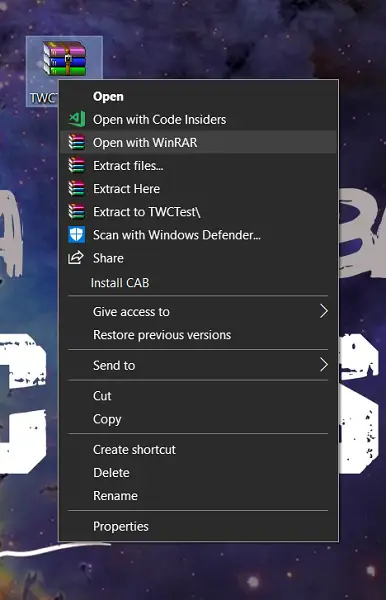This screenshot has height=600, width=386.
Task: Click the VS Code Insiders icon
Action: [77, 119]
